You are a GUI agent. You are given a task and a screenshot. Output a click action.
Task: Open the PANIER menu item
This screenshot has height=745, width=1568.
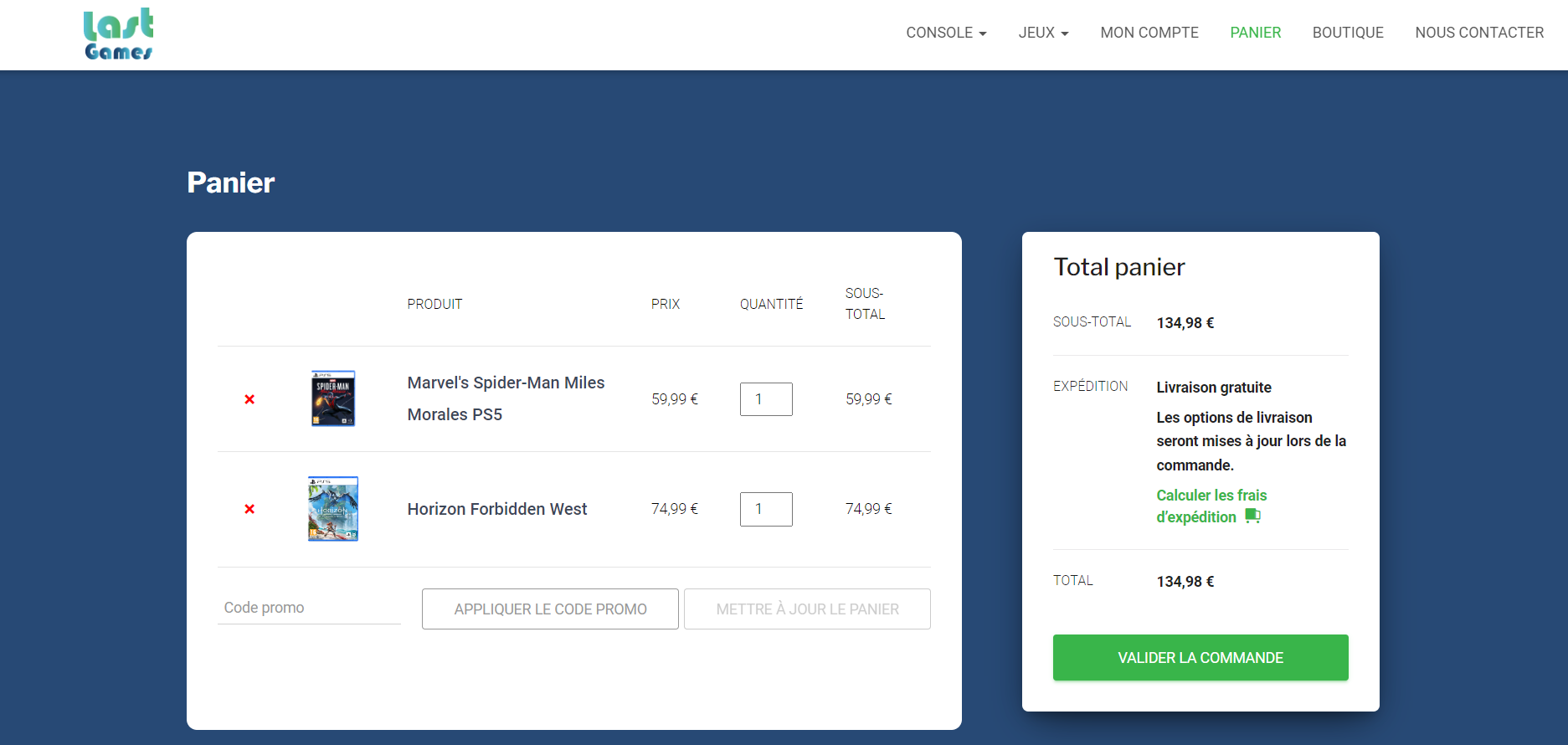pos(1255,33)
